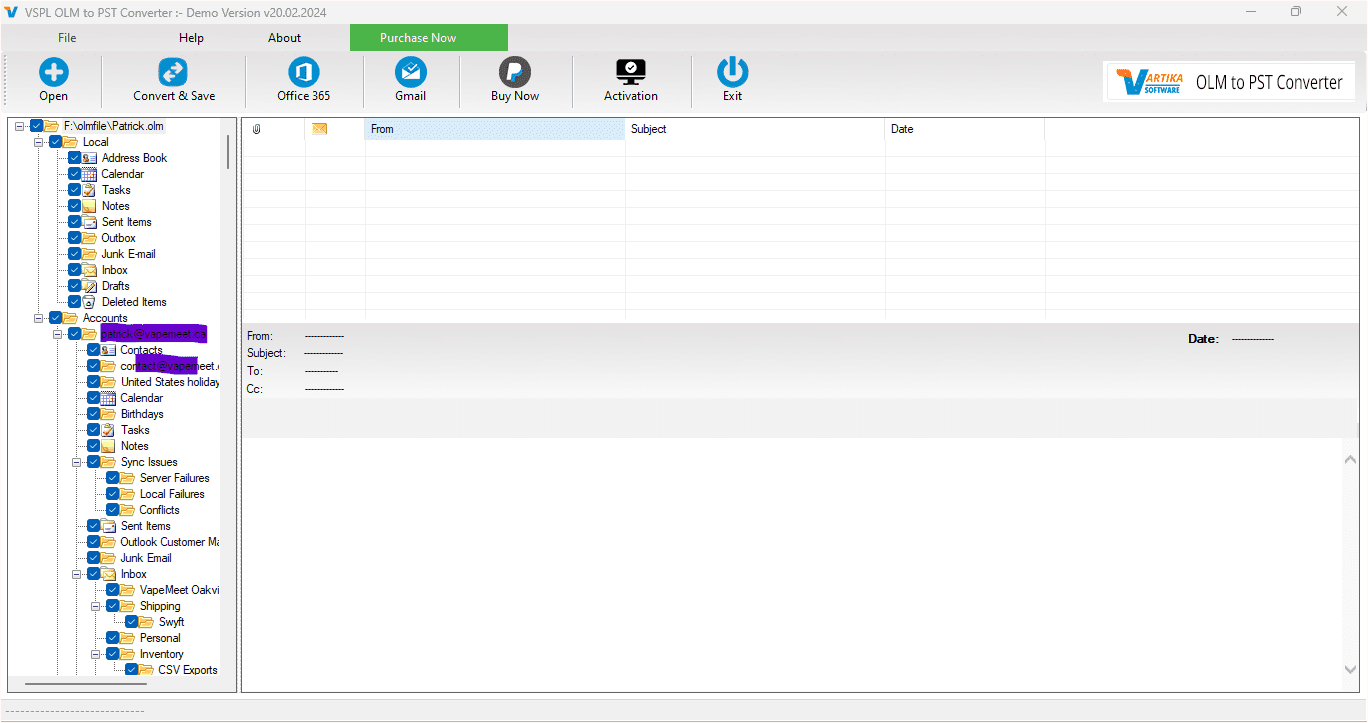Viewport: 1368px width, 723px height.
Task: Click the Address Book folder icon
Action: click(90, 158)
